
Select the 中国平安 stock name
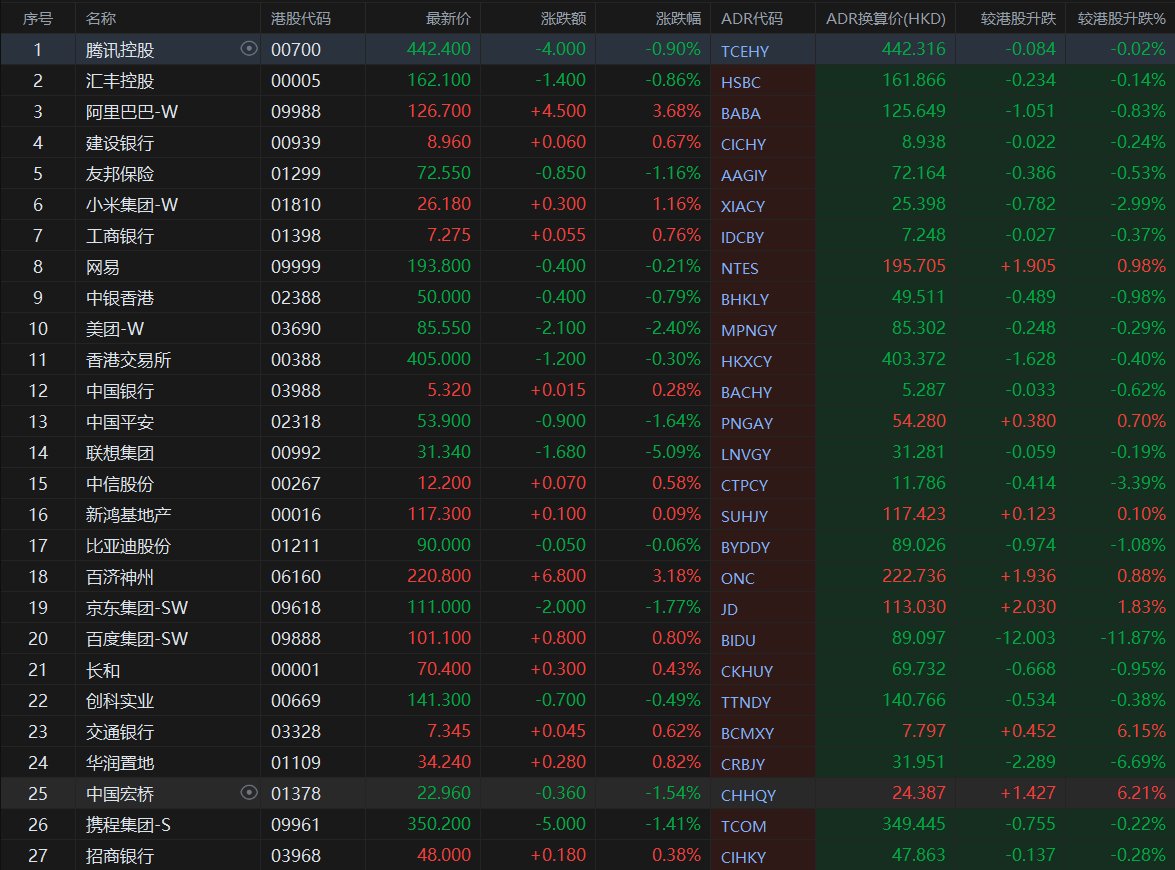click(120, 423)
